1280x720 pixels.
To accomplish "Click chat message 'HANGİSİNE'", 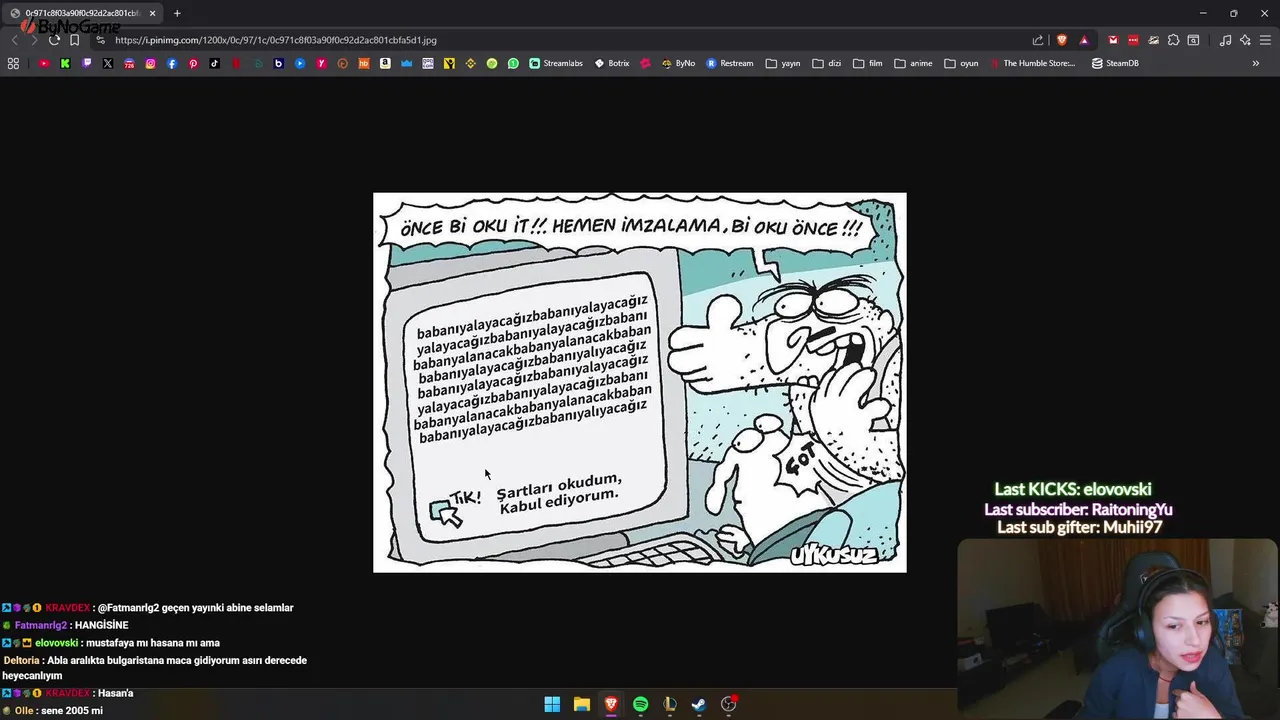I will click(x=101, y=626).
